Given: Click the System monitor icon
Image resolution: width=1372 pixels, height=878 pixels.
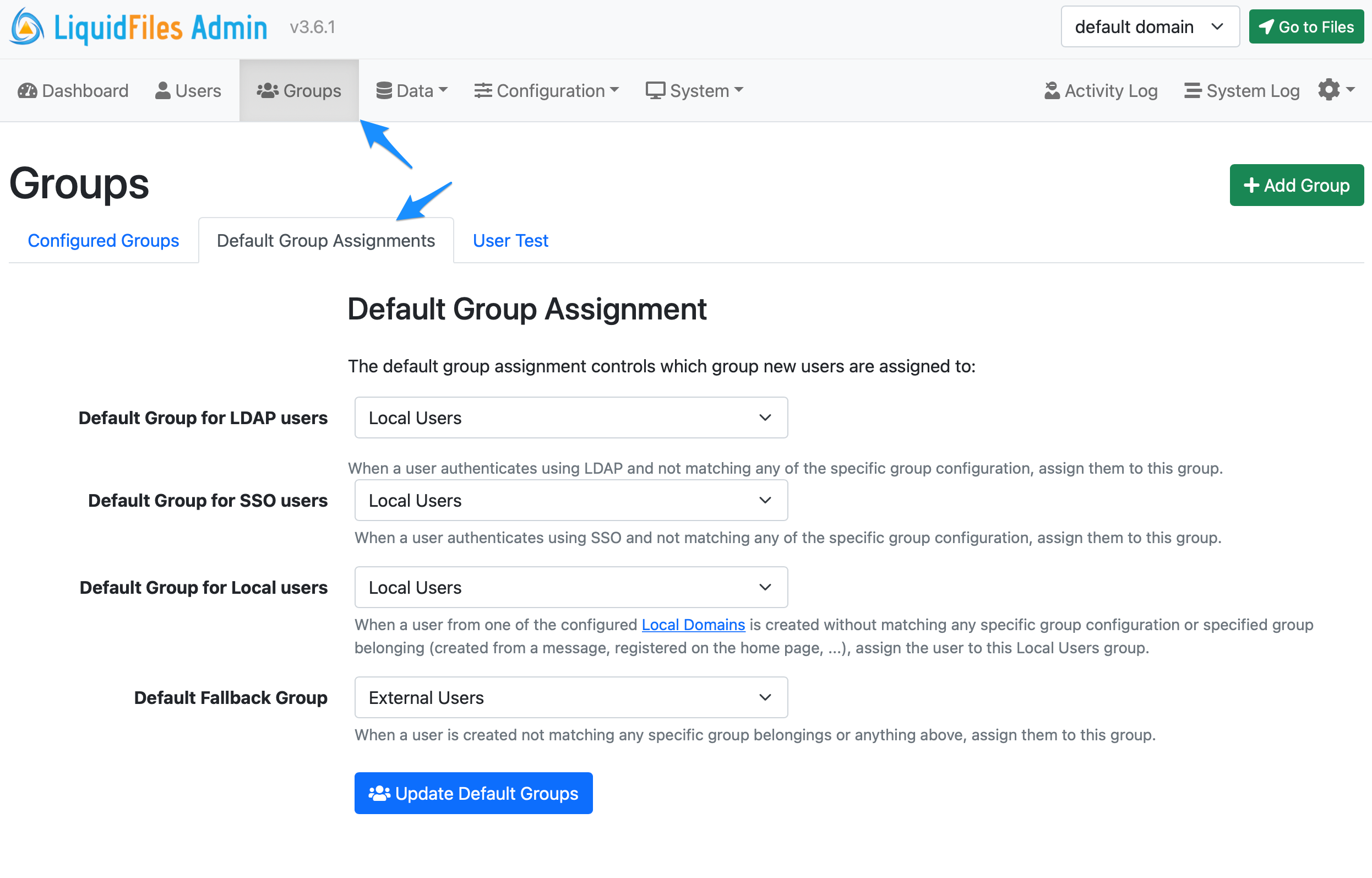Looking at the screenshot, I should [x=655, y=90].
